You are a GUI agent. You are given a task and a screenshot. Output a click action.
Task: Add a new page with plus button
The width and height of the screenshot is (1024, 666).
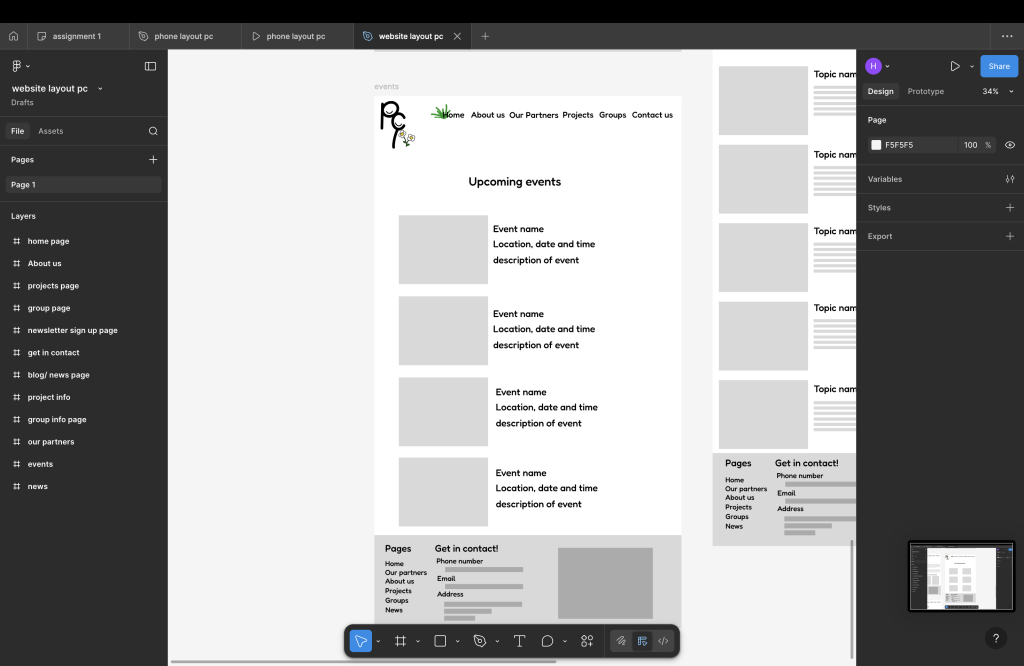[x=153, y=159]
